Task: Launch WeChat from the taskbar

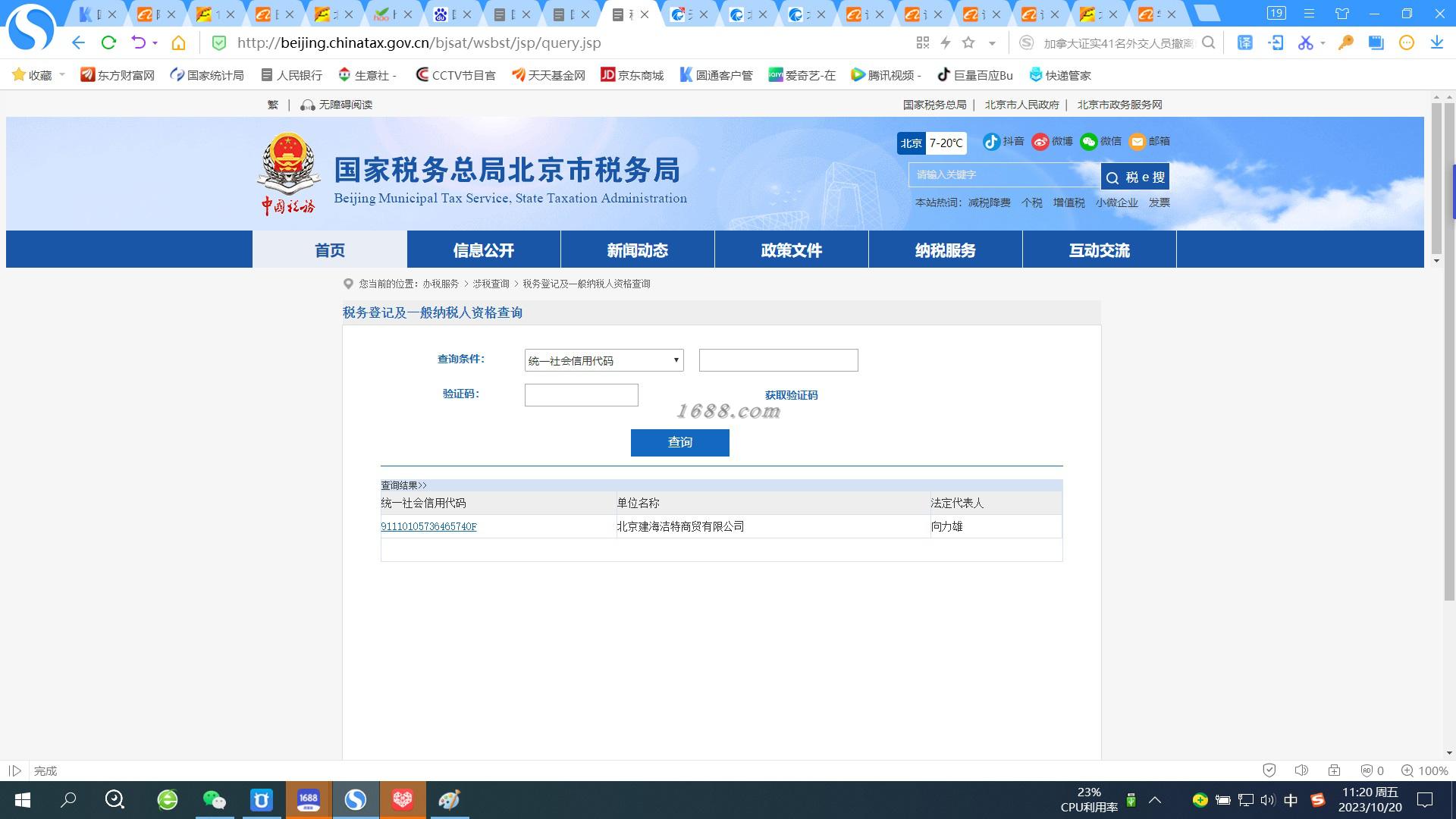Action: pos(215,800)
